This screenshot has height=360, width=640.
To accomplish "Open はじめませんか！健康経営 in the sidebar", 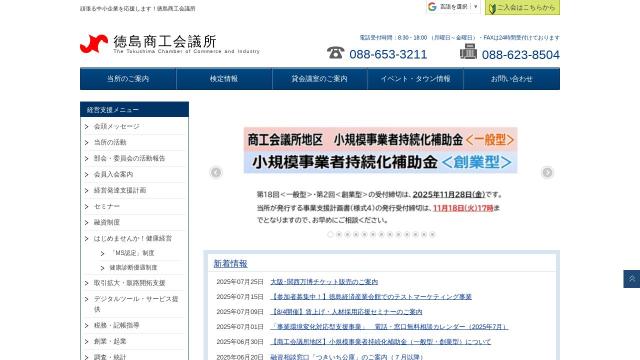I will 133,238.
